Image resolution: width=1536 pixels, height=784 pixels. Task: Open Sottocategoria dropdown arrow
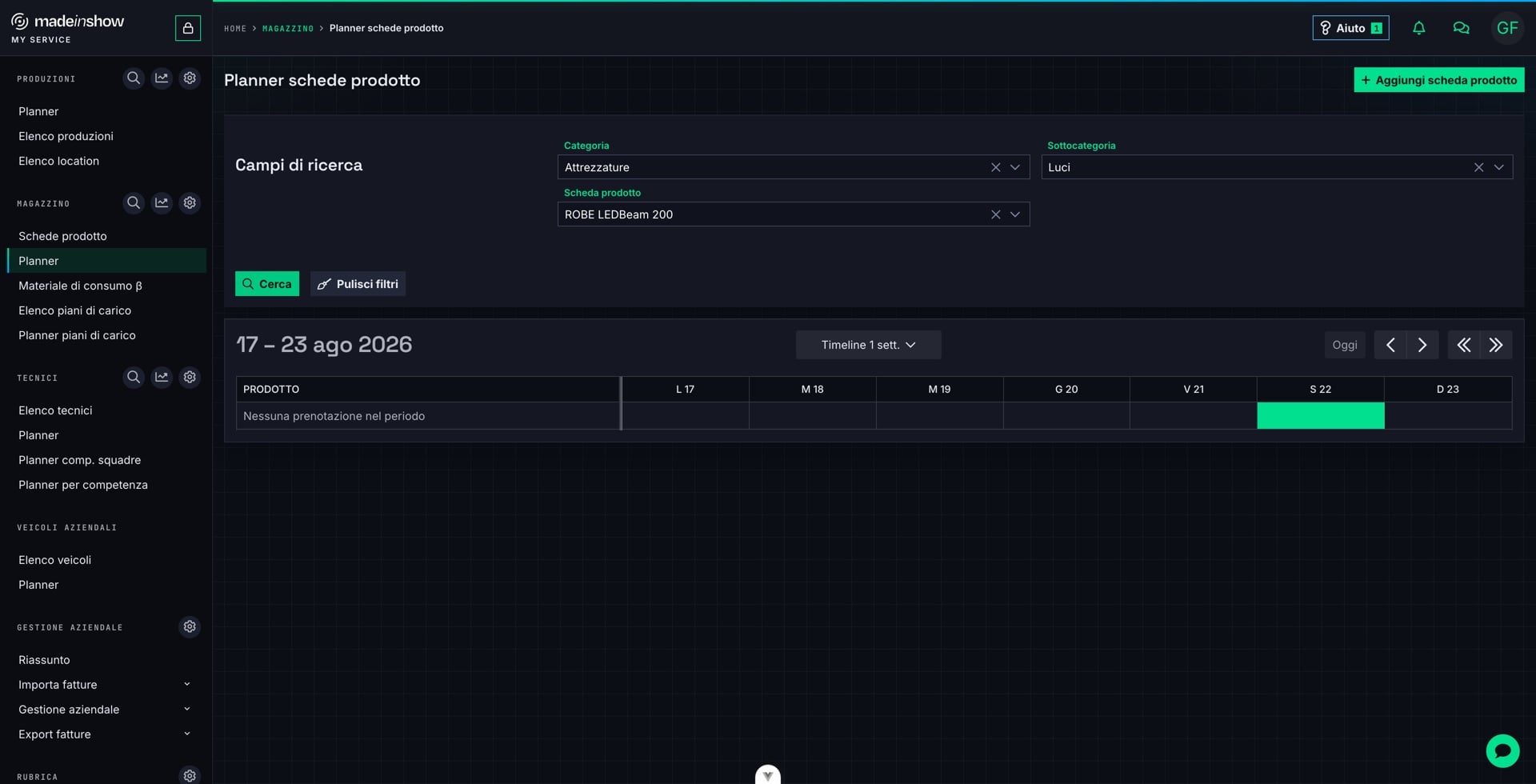pyautogui.click(x=1498, y=167)
